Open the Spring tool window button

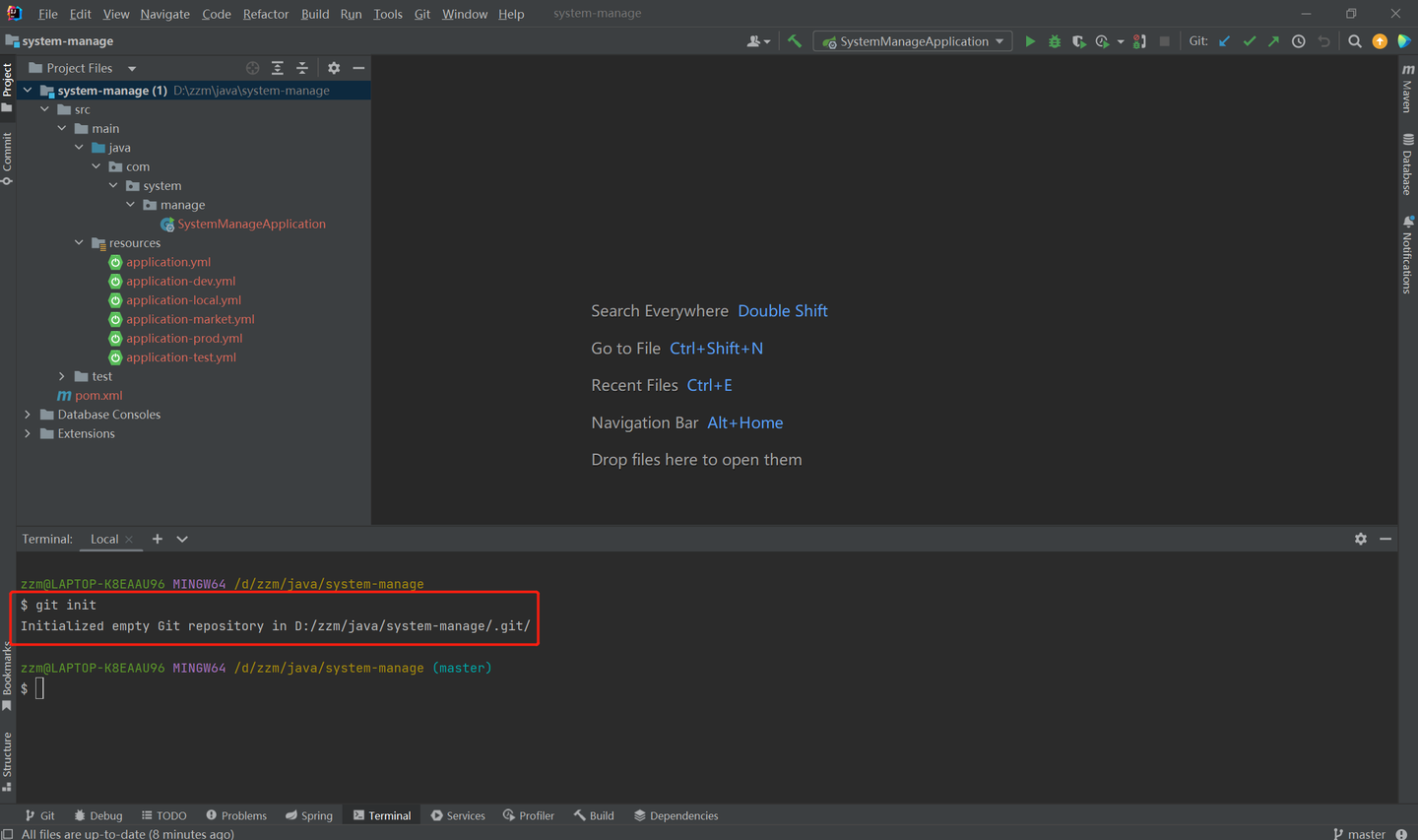[309, 815]
